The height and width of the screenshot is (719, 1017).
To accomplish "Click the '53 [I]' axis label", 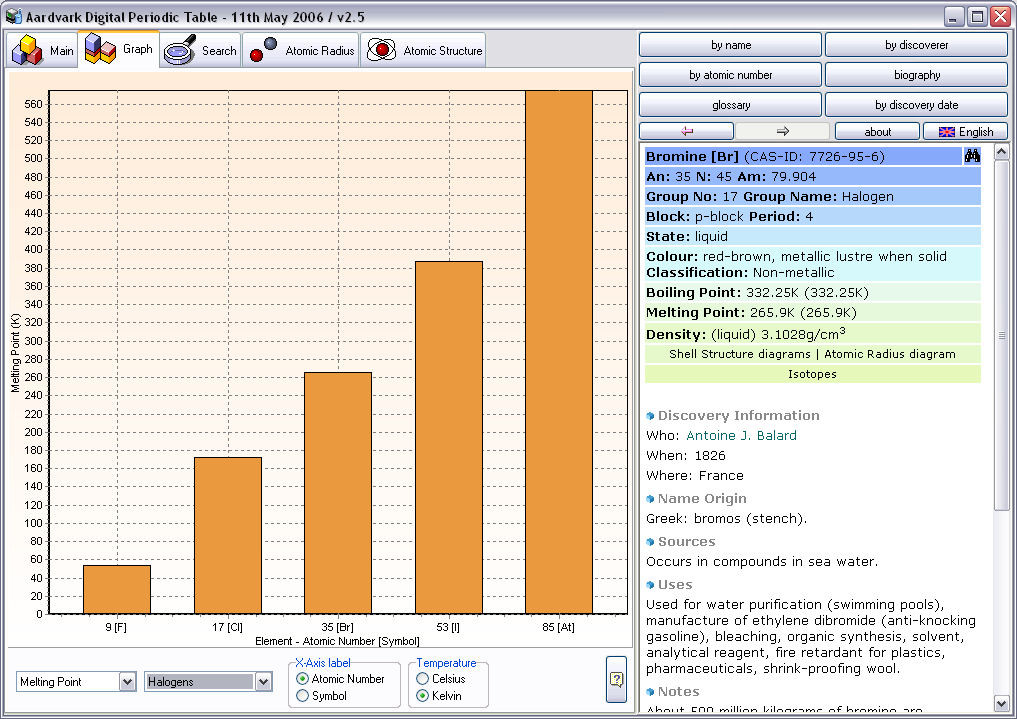I will pos(448,627).
